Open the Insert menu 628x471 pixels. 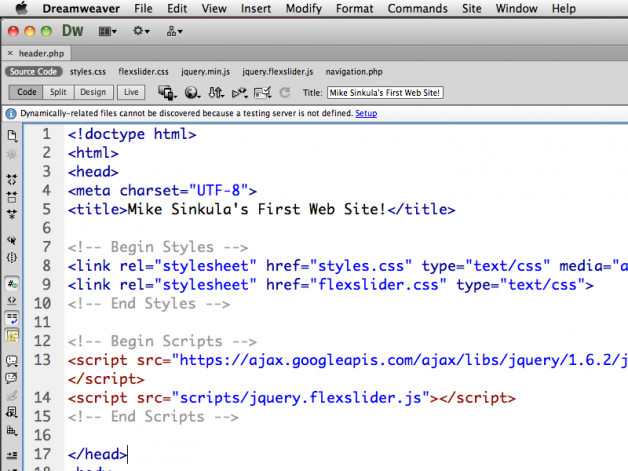coord(256,8)
